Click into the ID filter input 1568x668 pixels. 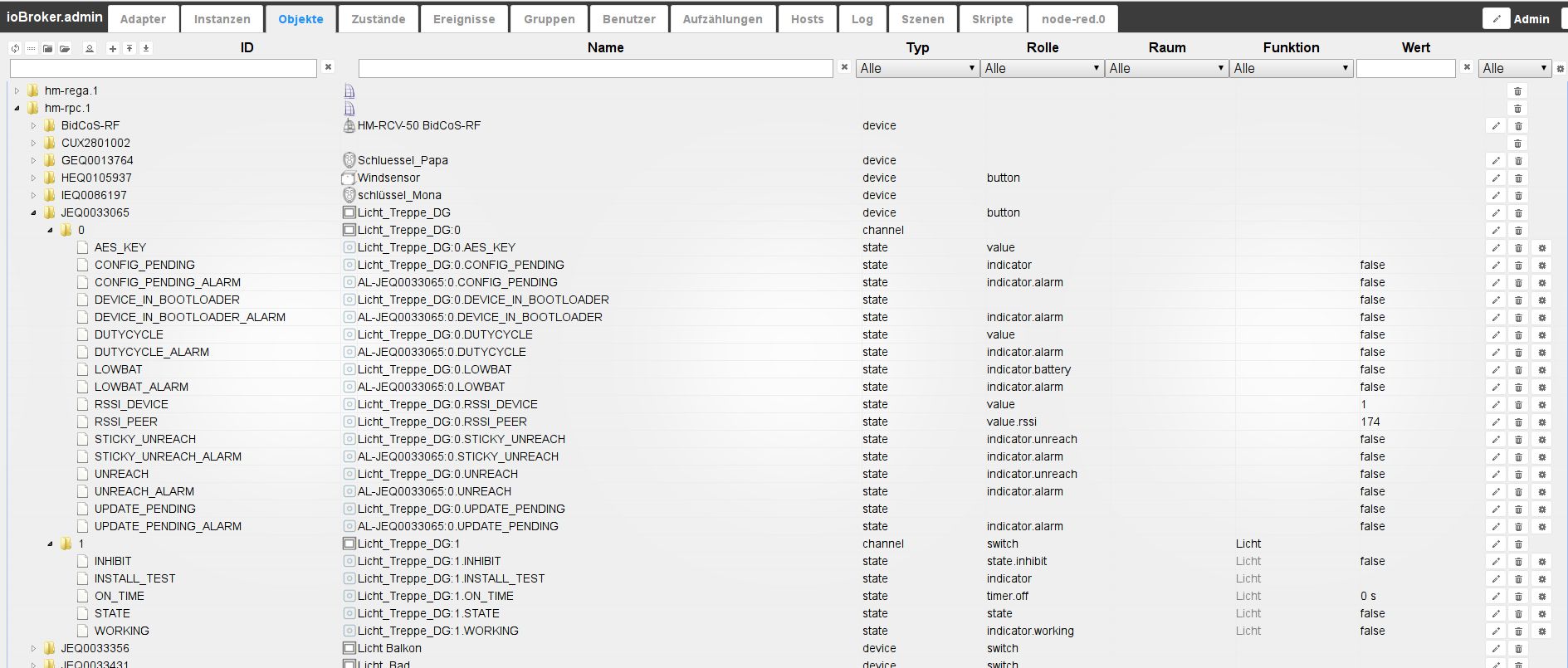click(164, 68)
